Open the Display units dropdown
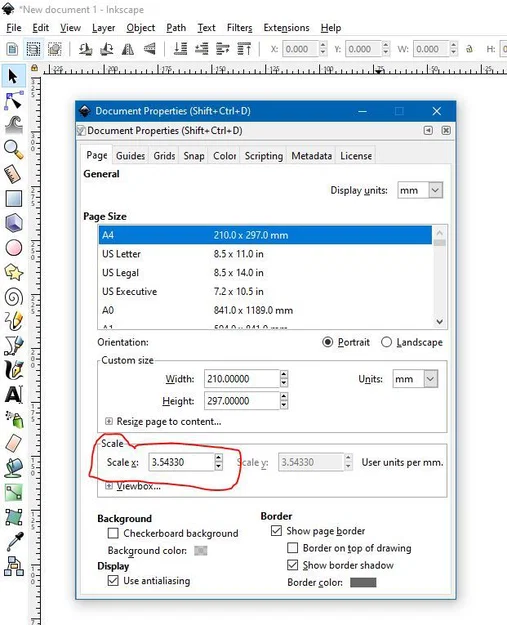Viewport: 507px width, 625px height. (x=420, y=190)
